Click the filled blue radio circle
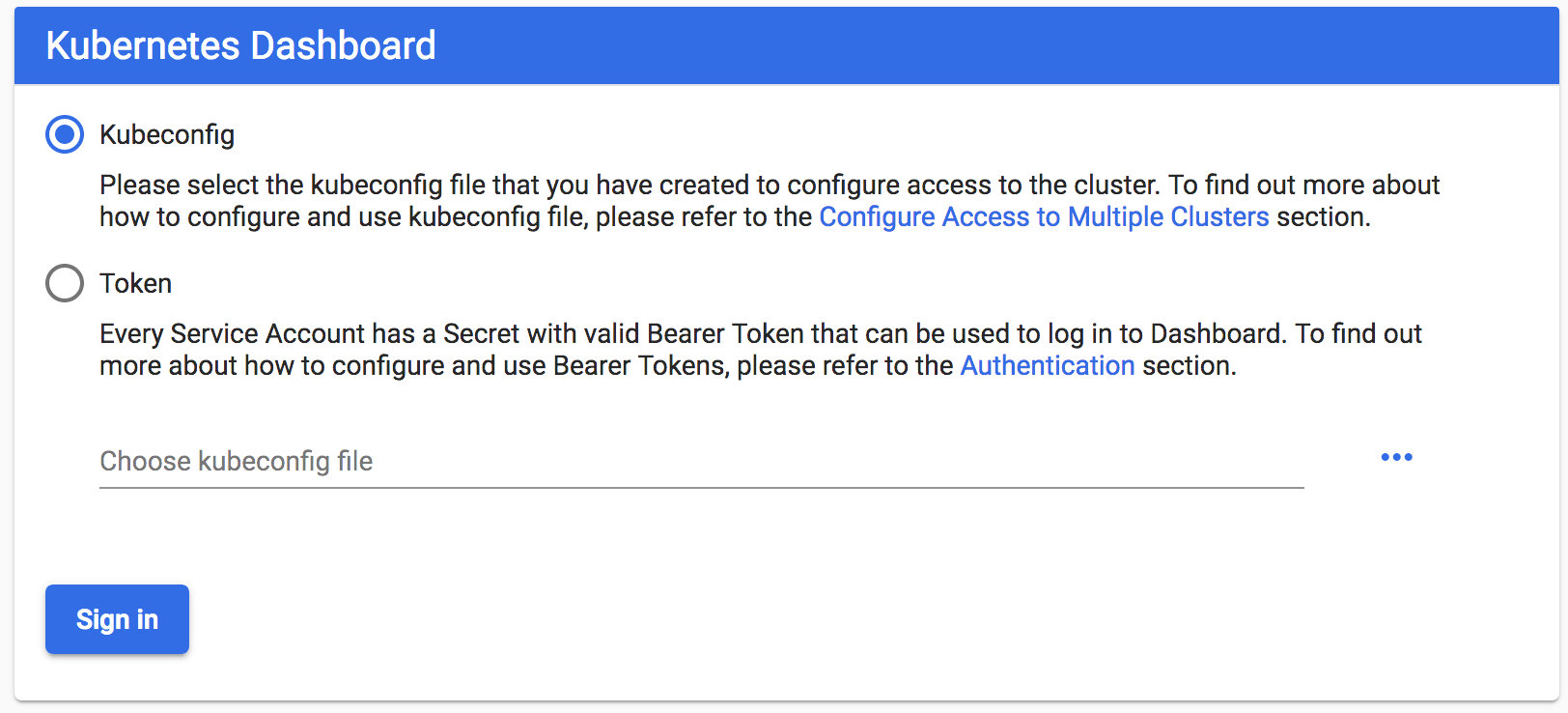 click(x=65, y=135)
